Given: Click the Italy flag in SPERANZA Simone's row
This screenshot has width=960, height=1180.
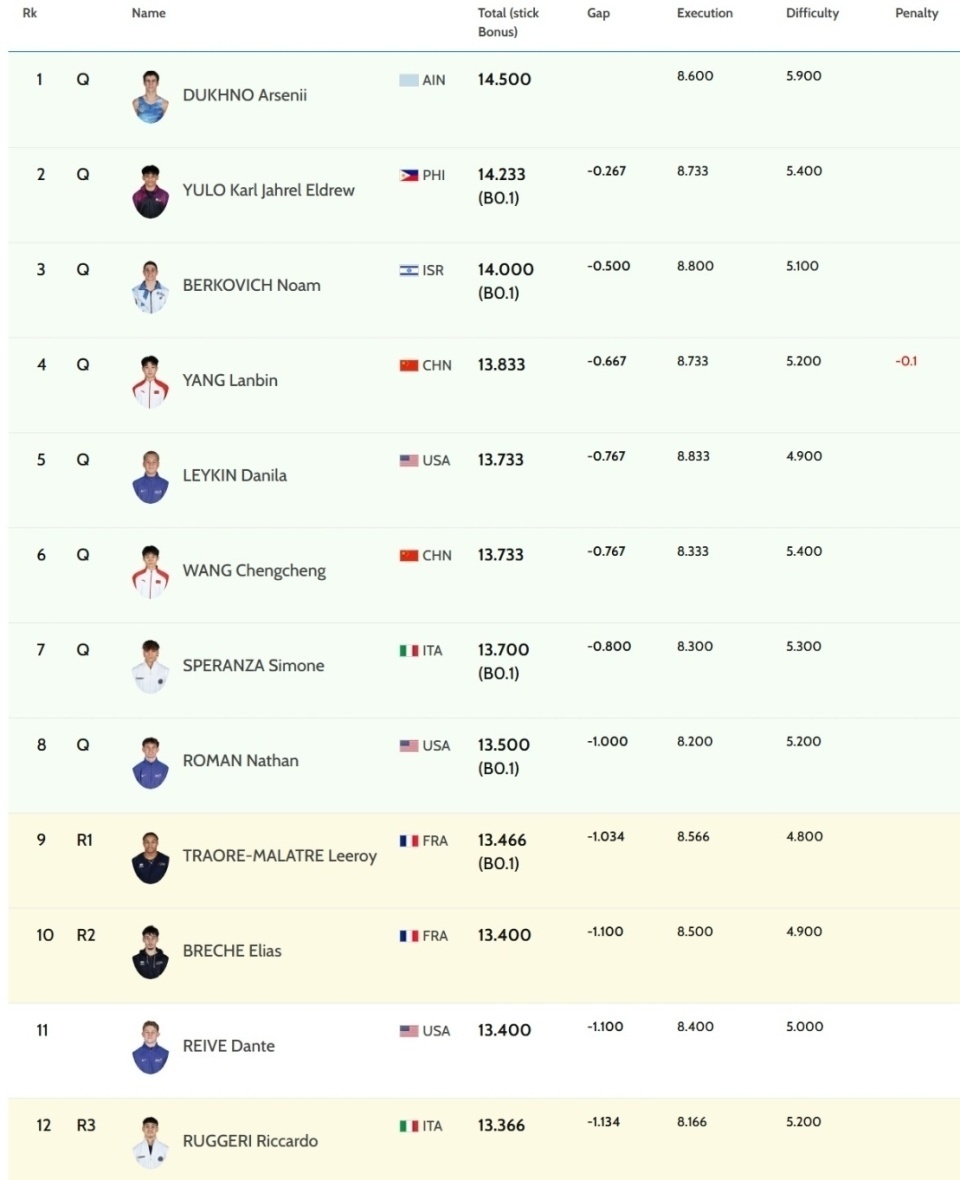Looking at the screenshot, I should click(409, 650).
